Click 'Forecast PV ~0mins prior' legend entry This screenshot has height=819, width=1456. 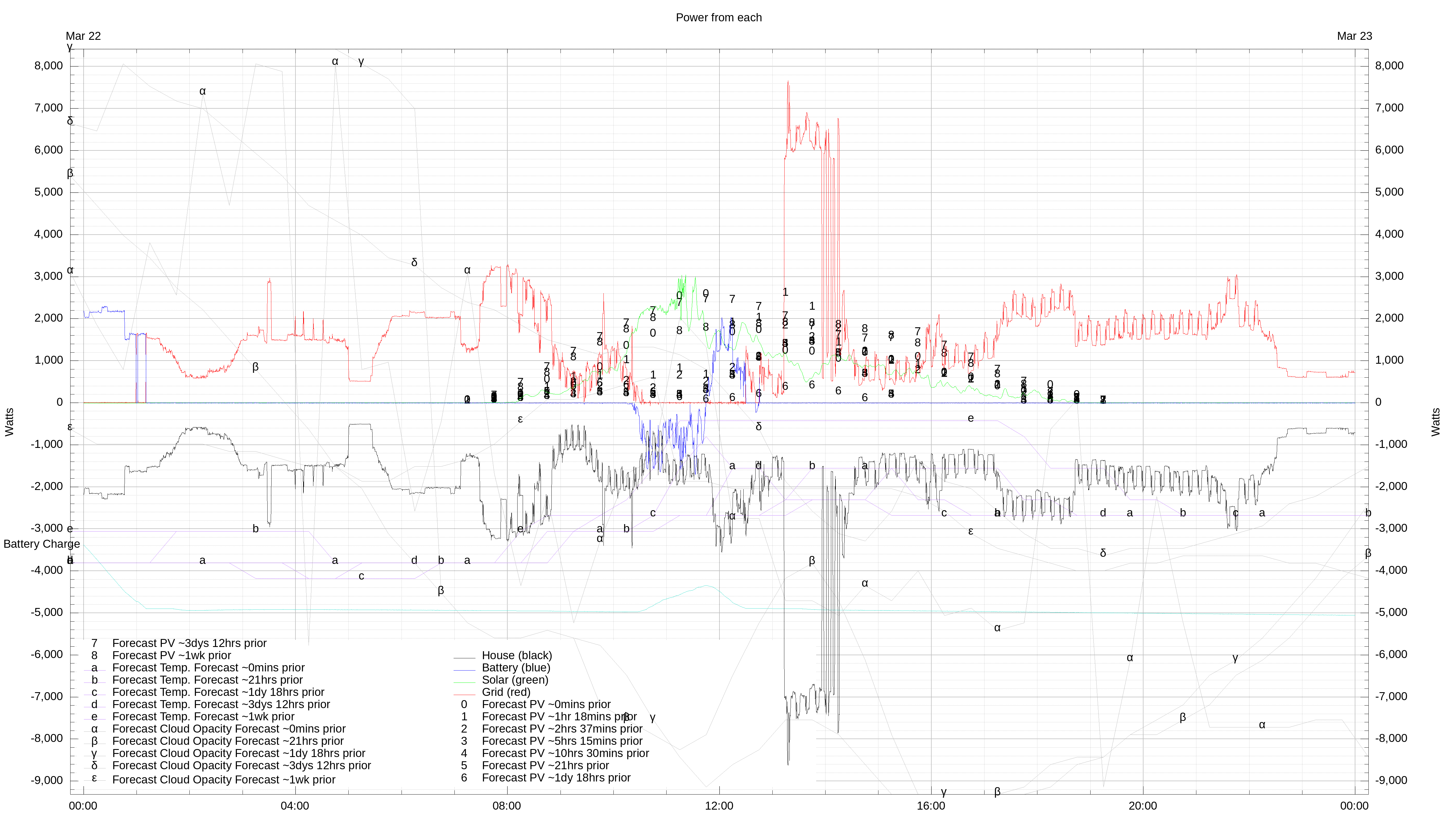pyautogui.click(x=546, y=704)
